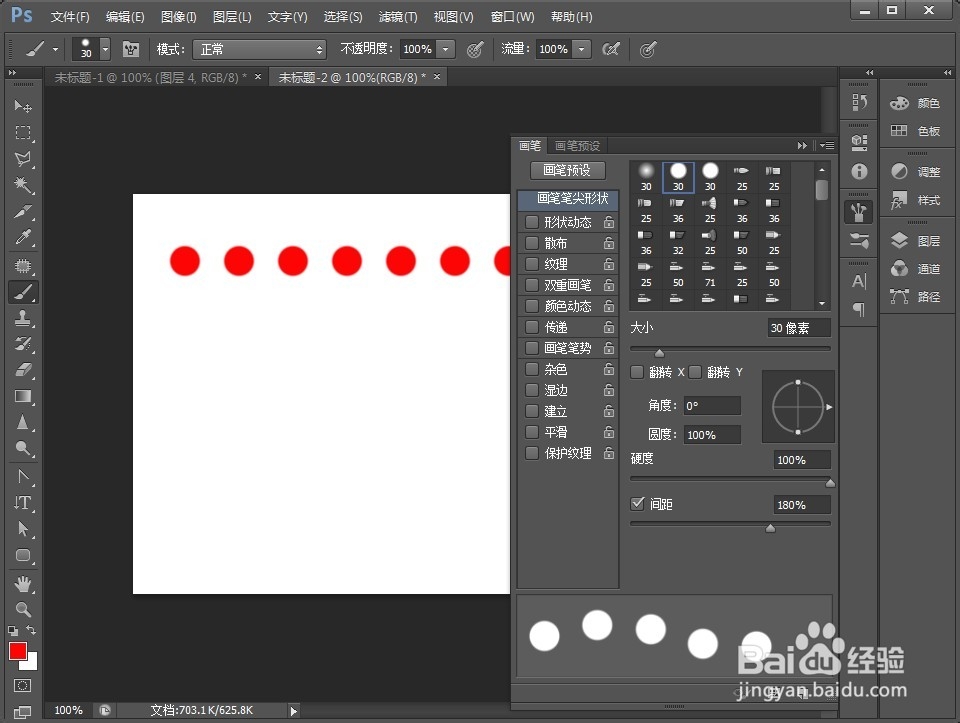The height and width of the screenshot is (723, 960).
Task: Toggle the Brush panel button in options bar
Action: click(x=131, y=49)
